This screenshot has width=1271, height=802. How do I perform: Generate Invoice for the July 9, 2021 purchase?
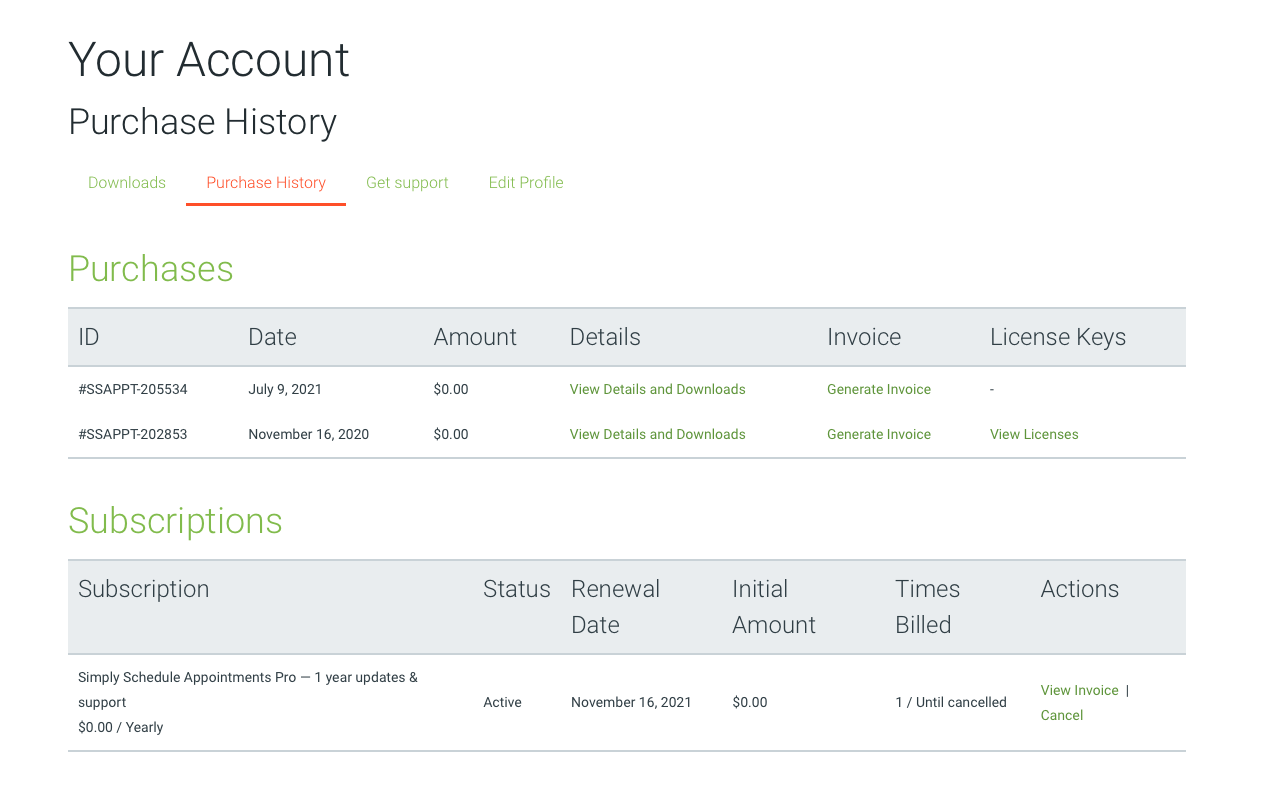[879, 389]
